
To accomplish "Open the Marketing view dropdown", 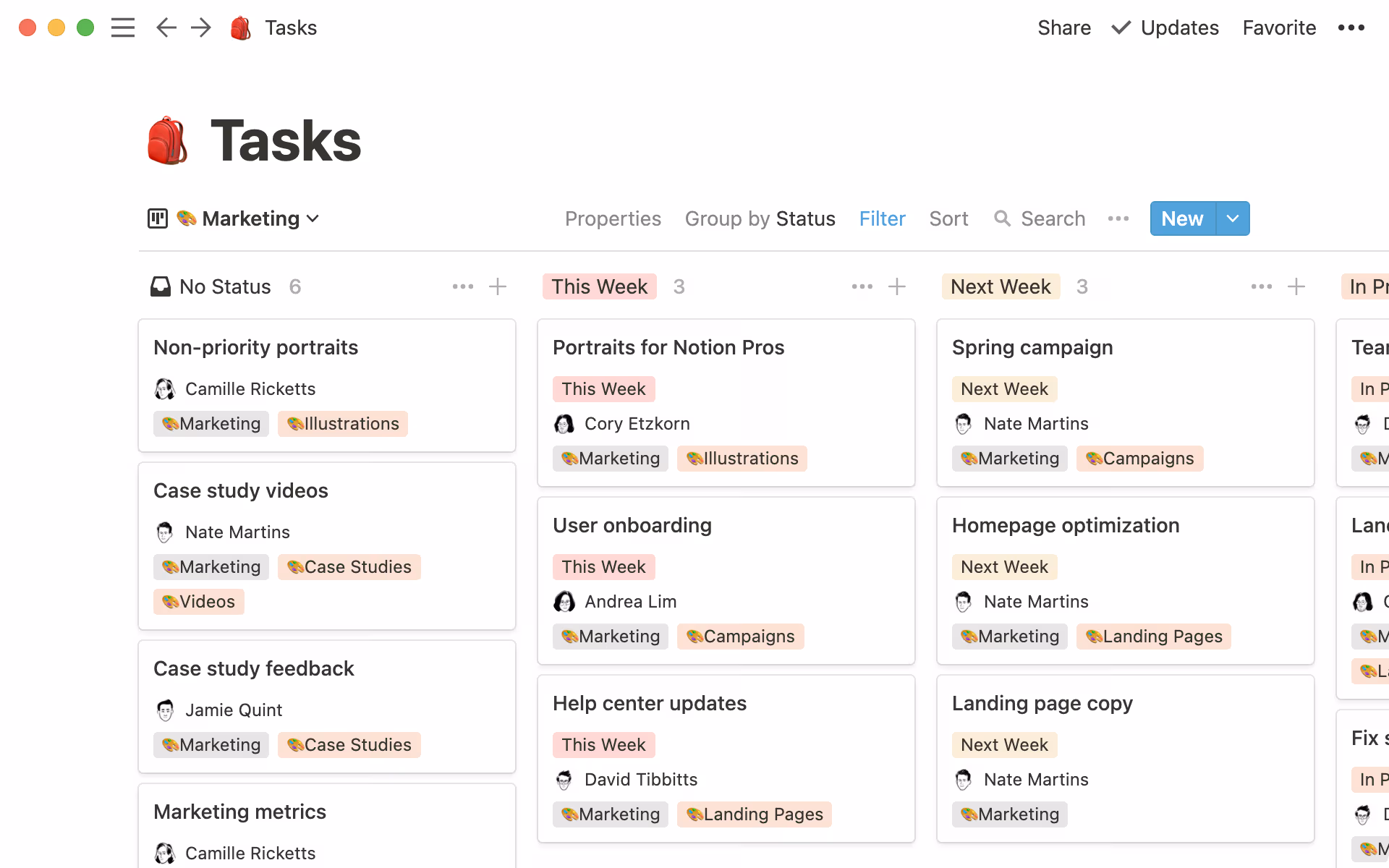I will tap(314, 218).
